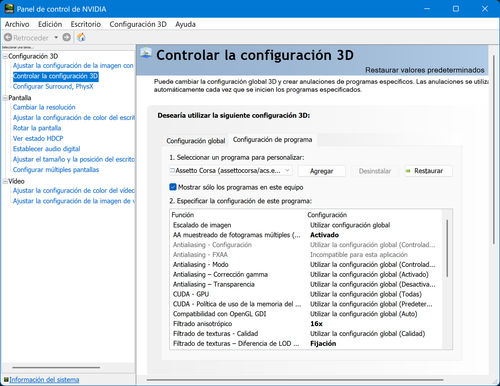Click the 16x value of Filtrado anisotrópico
Image resolution: width=500 pixels, height=386 pixels.
click(316, 324)
